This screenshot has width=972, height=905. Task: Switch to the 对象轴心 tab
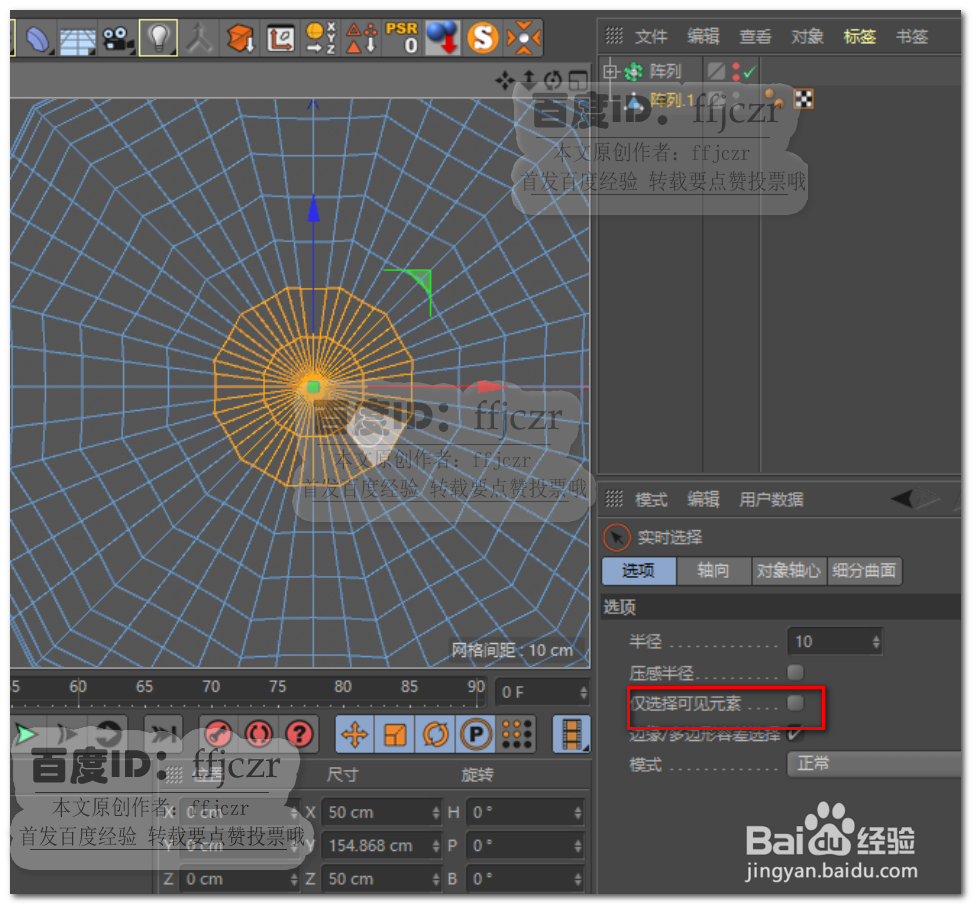click(x=789, y=571)
